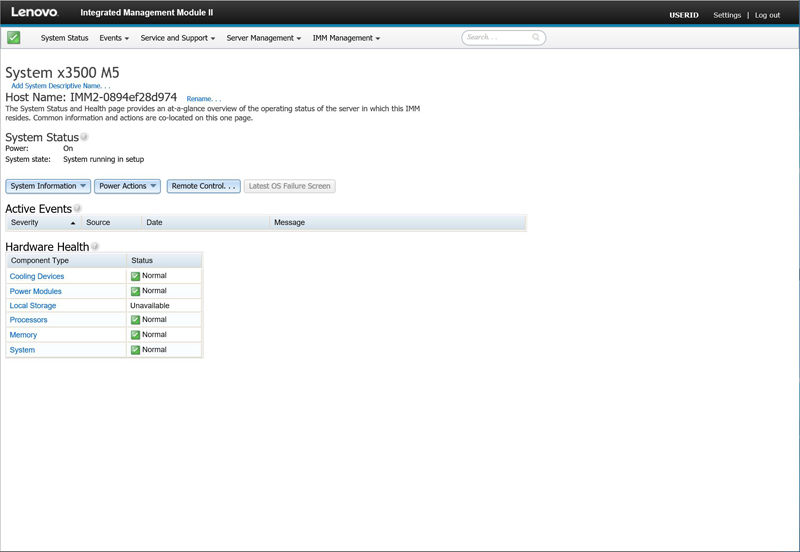This screenshot has height=552, width=800.
Task: Click help icon beside Active Events heading
Action: 77,208
